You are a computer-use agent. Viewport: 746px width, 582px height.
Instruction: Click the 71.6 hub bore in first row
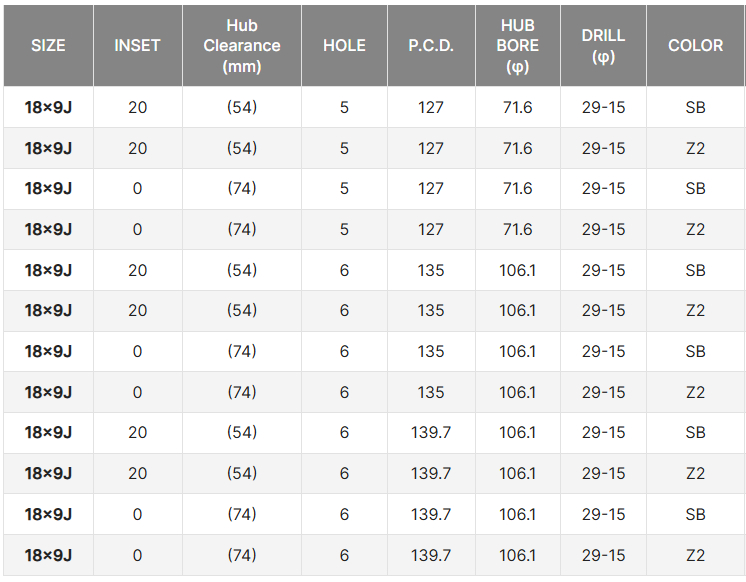click(518, 108)
